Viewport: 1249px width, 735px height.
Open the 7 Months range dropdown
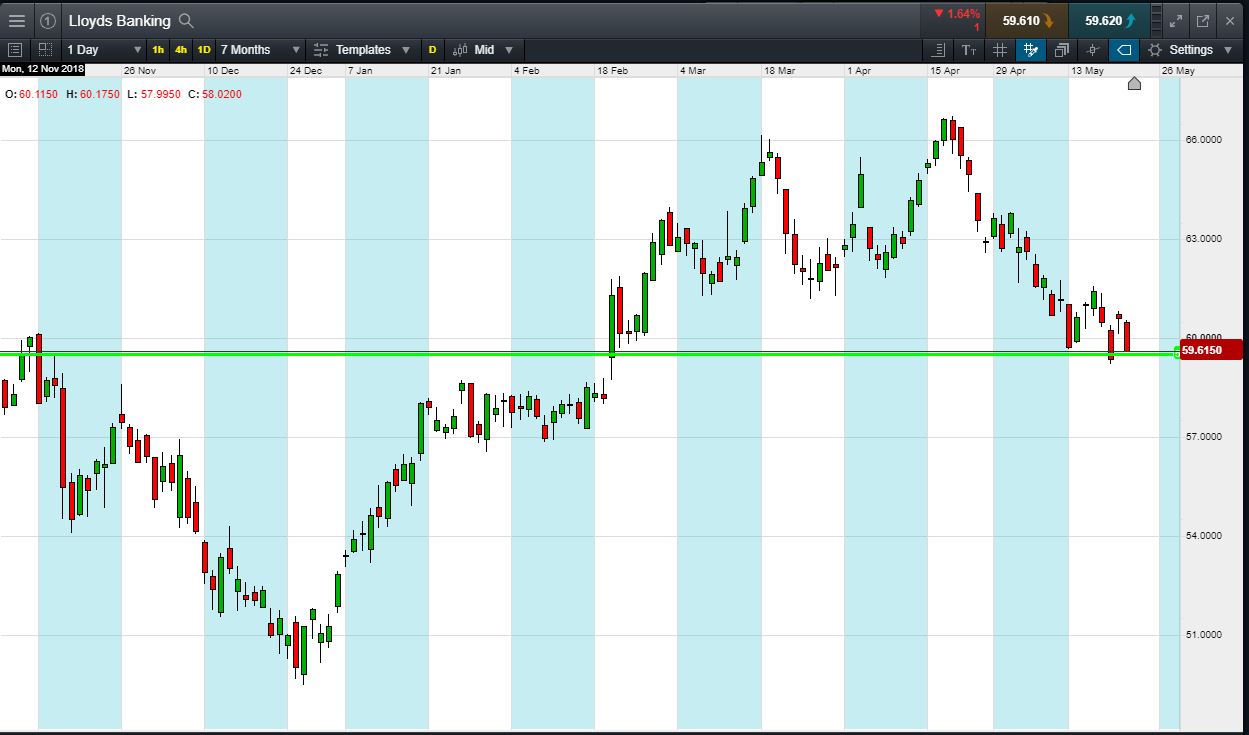click(259, 49)
